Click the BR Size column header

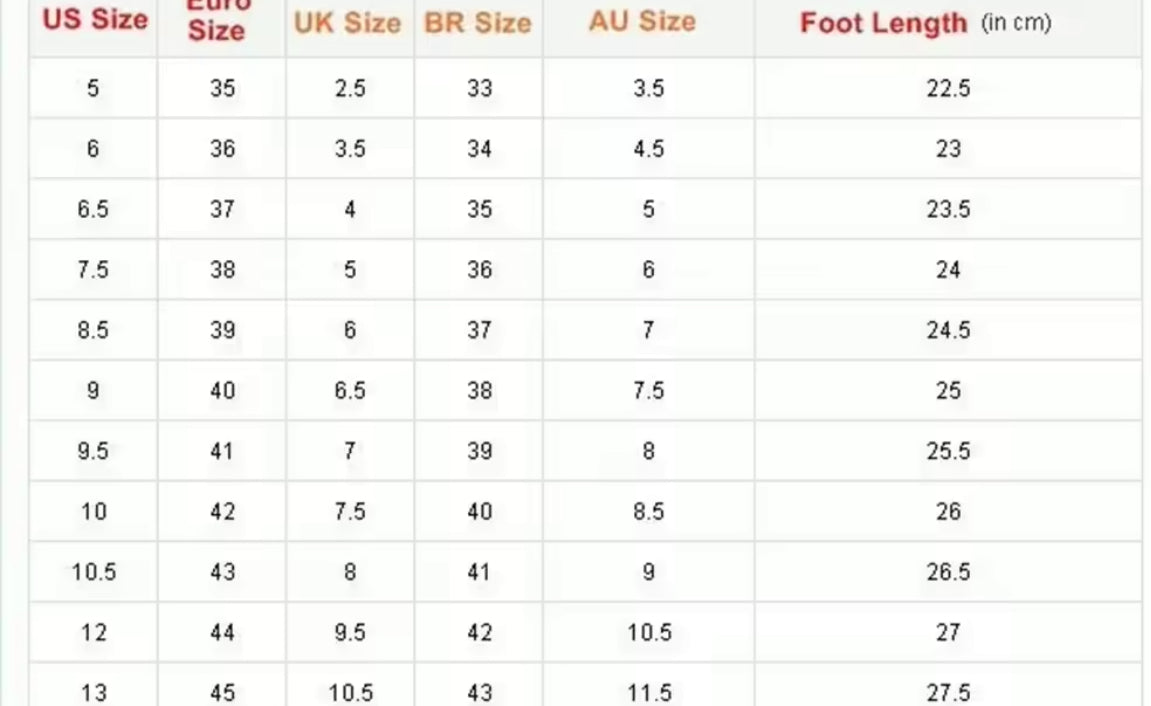click(478, 23)
